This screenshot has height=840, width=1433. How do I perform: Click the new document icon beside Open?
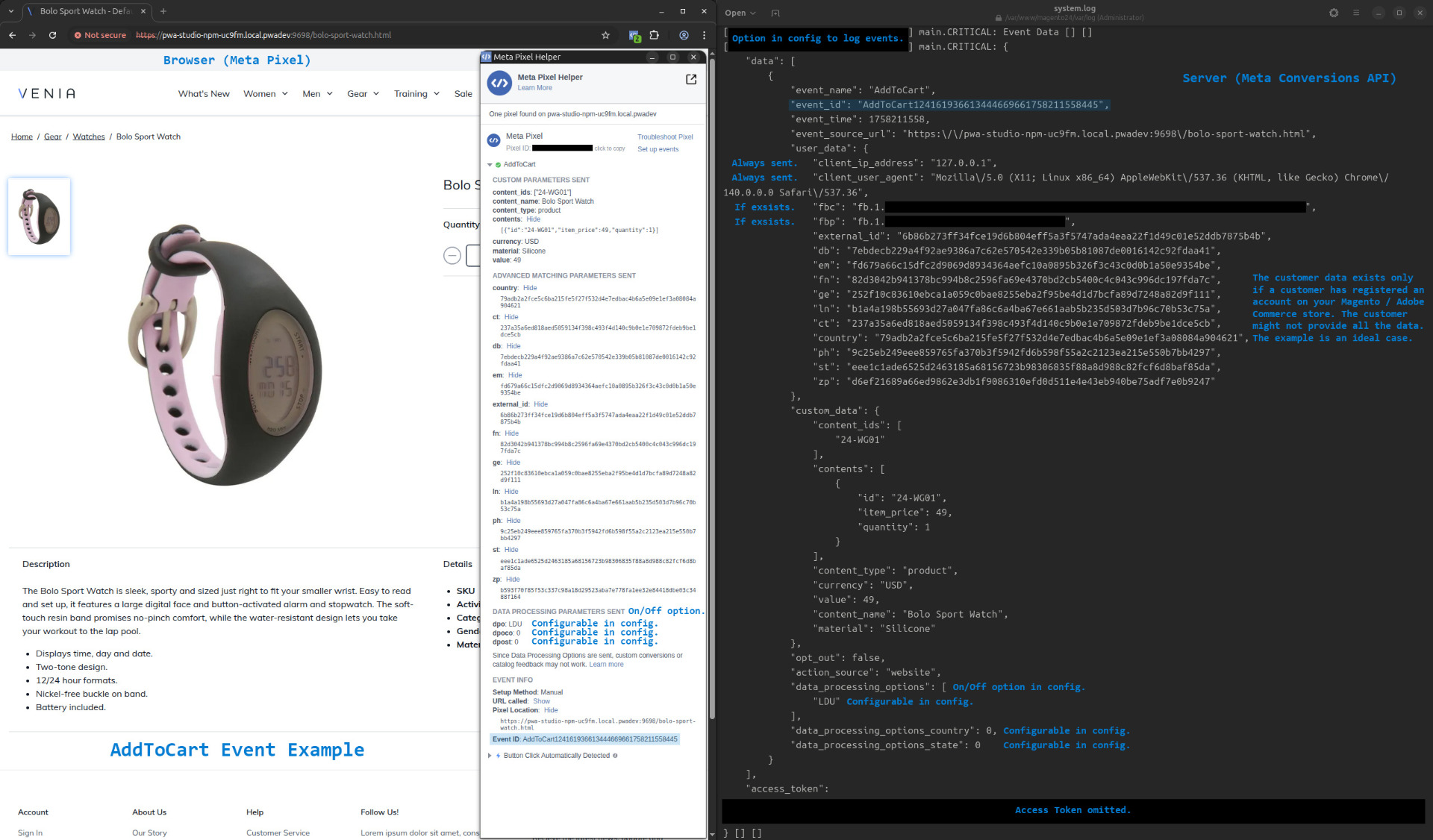(x=775, y=13)
